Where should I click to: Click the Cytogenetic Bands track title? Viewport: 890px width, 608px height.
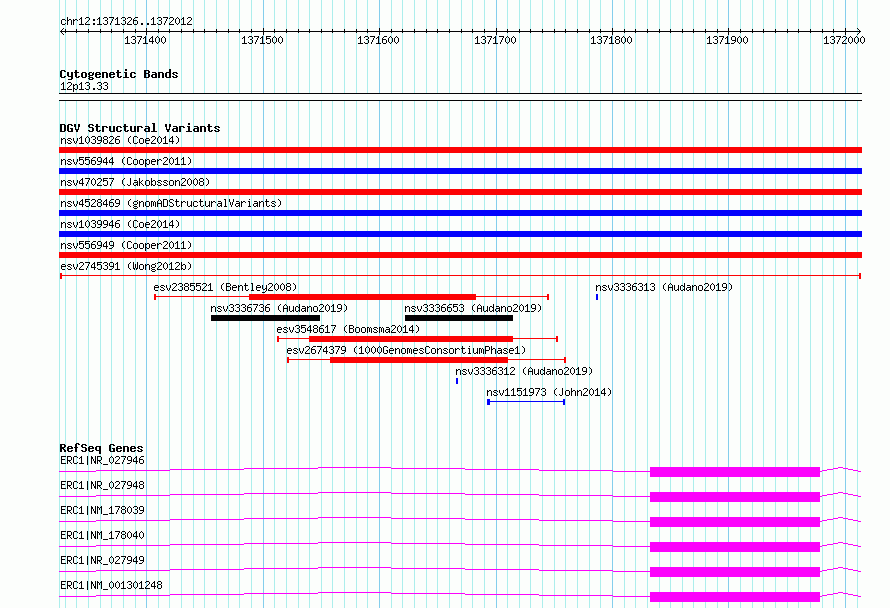pyautogui.click(x=119, y=74)
